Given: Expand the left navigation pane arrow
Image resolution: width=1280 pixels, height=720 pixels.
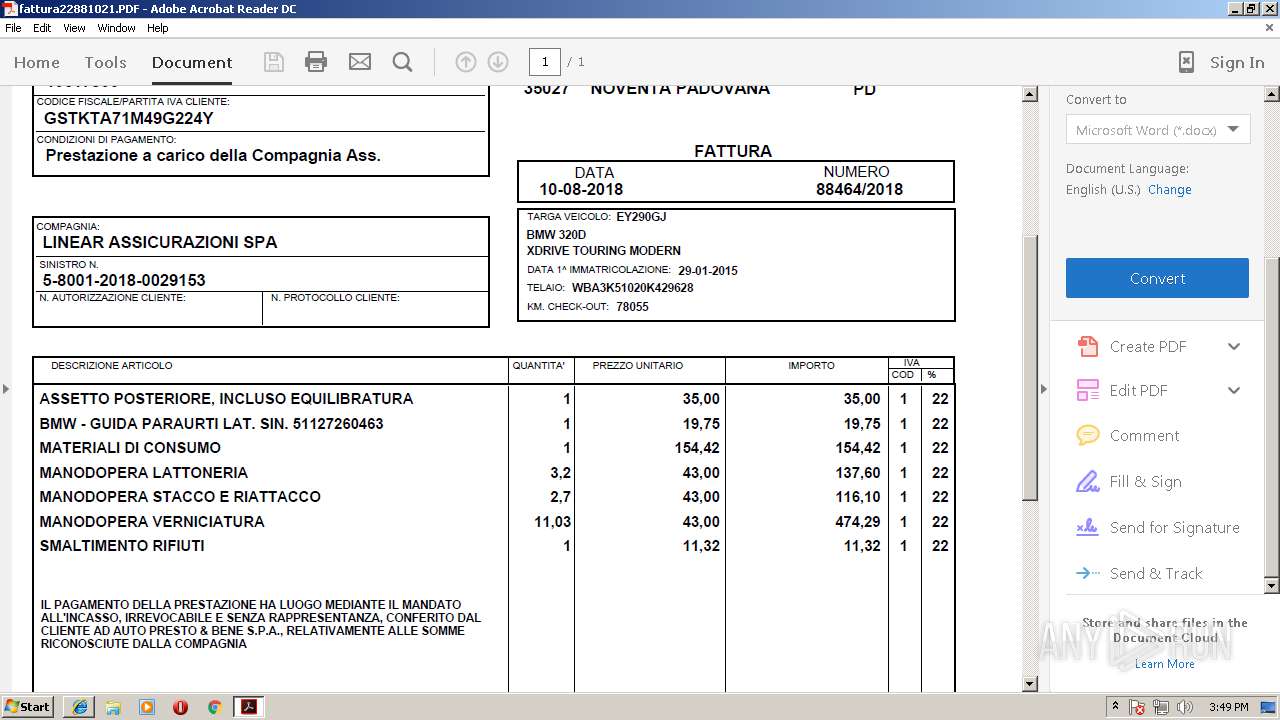Looking at the screenshot, I should click(x=6, y=388).
